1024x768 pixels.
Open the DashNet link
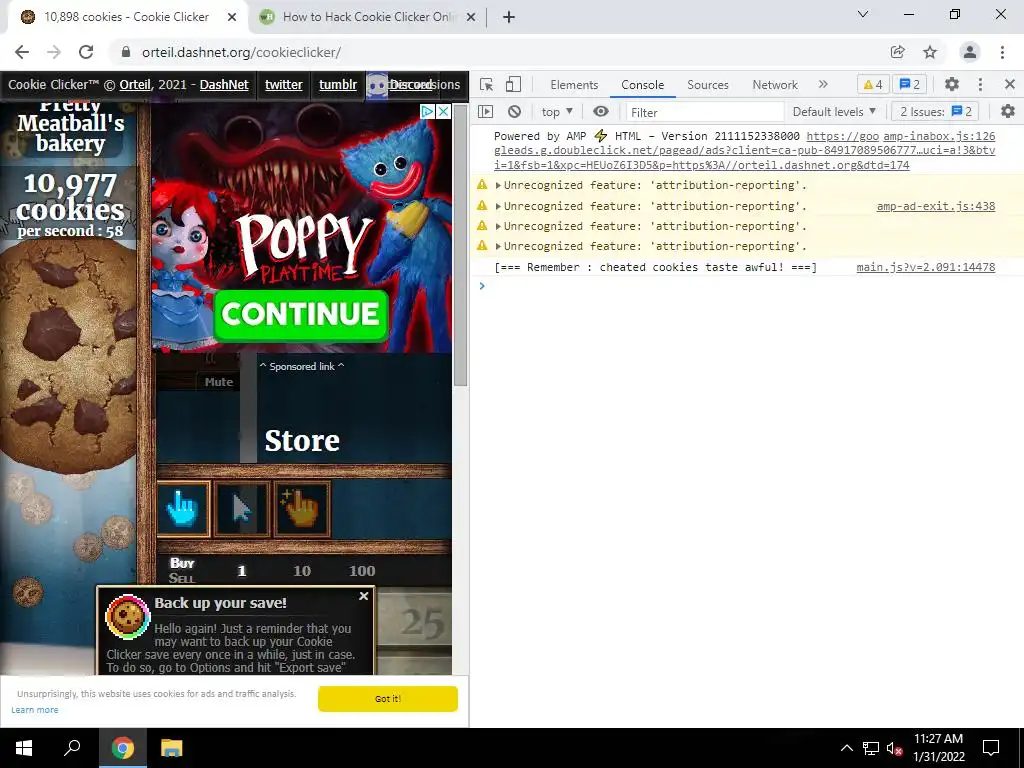pyautogui.click(x=224, y=84)
